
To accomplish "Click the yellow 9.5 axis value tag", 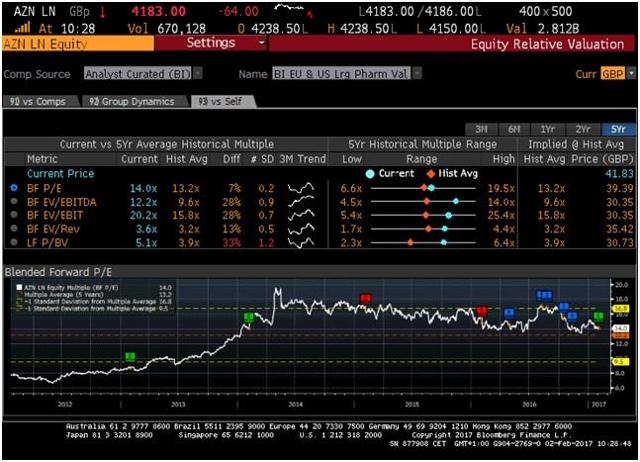I will pyautogui.click(x=619, y=362).
